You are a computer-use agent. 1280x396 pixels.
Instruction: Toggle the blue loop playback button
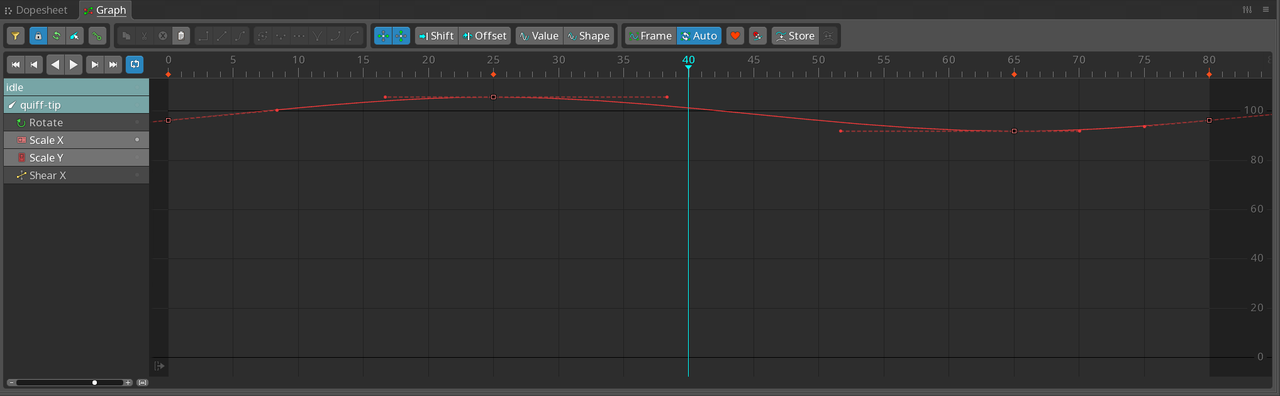(x=134, y=64)
